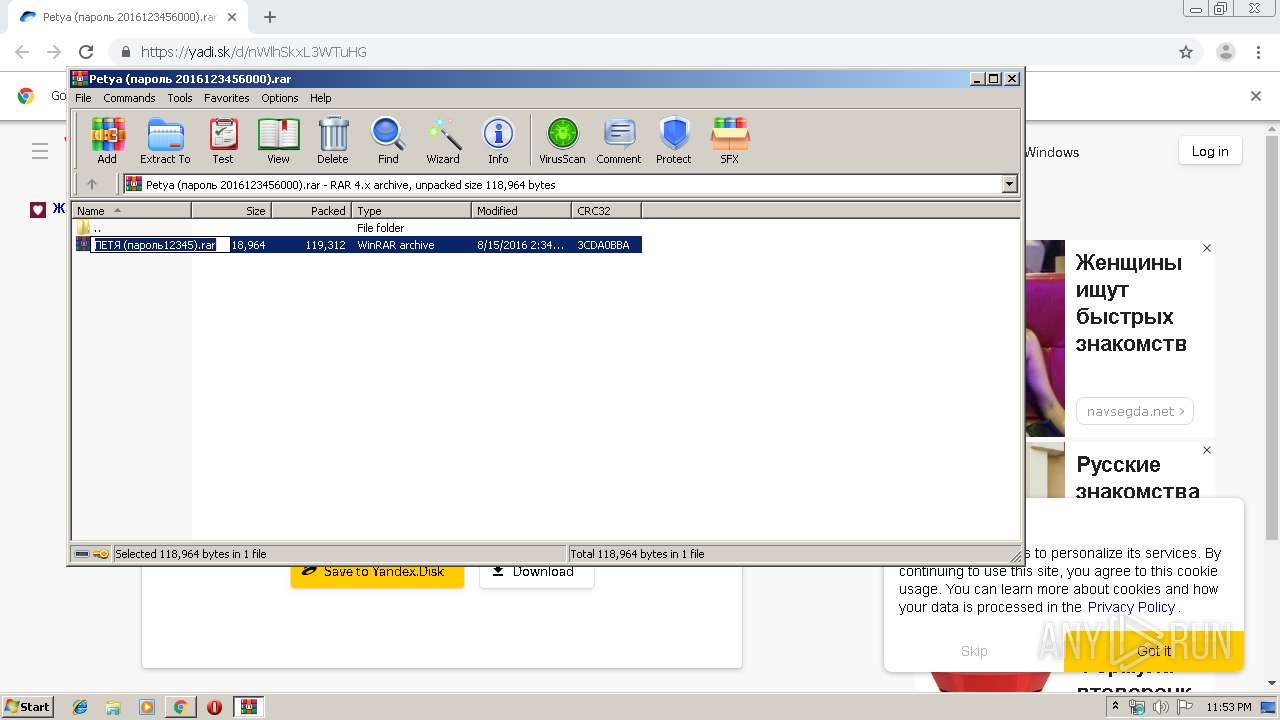Select the parent '..' folder row

tap(357, 228)
